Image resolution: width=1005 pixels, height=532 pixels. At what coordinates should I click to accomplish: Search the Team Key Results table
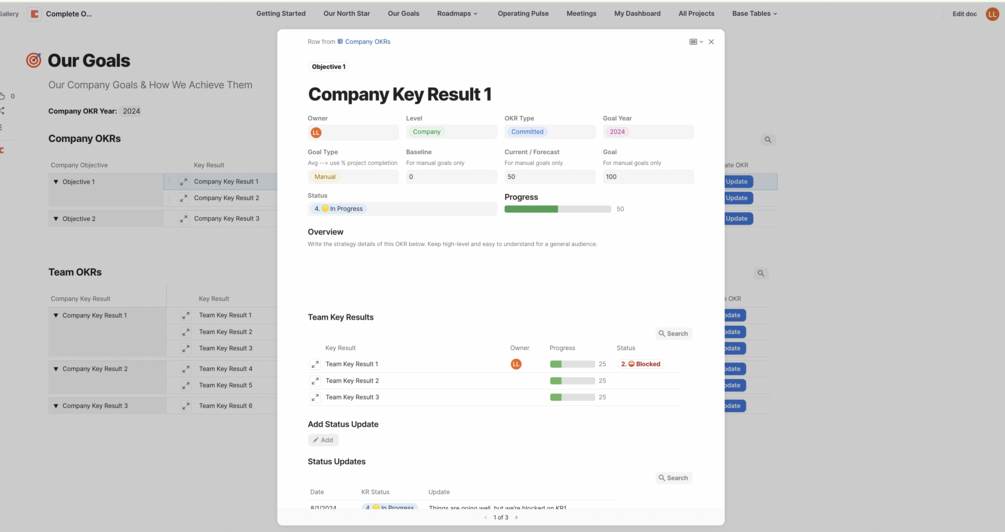click(x=674, y=333)
